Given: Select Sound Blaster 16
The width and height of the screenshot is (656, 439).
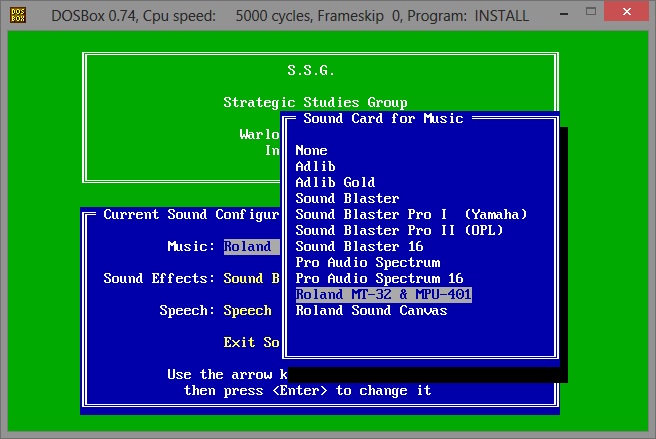Looking at the screenshot, I should click(x=359, y=246).
